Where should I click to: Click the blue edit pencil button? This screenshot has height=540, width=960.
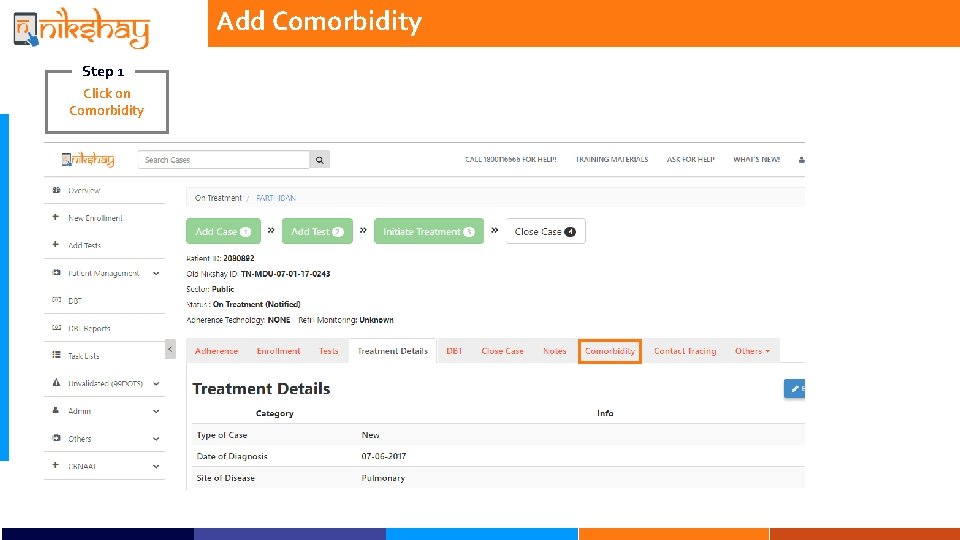point(795,389)
